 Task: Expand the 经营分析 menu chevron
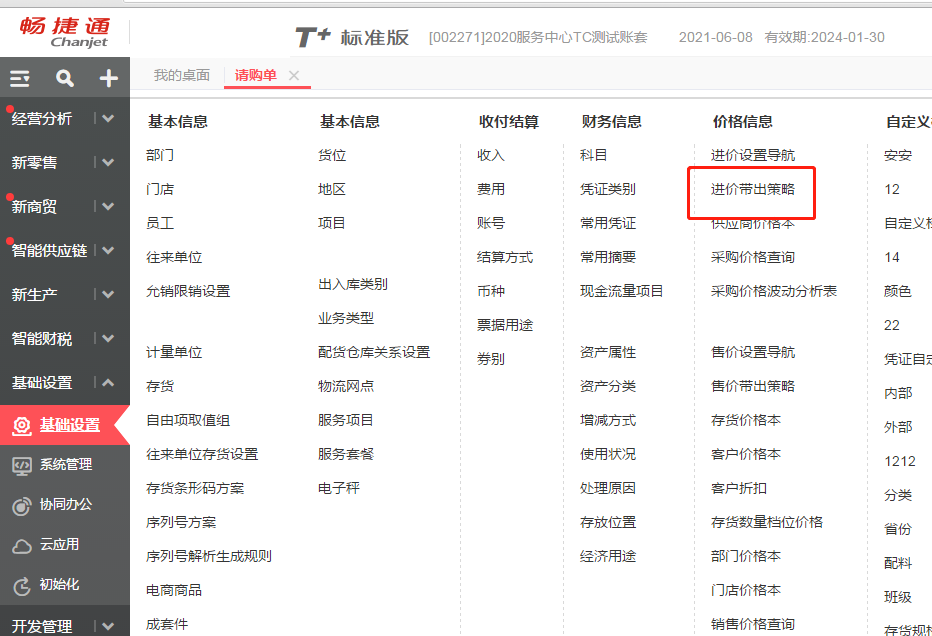(108, 118)
